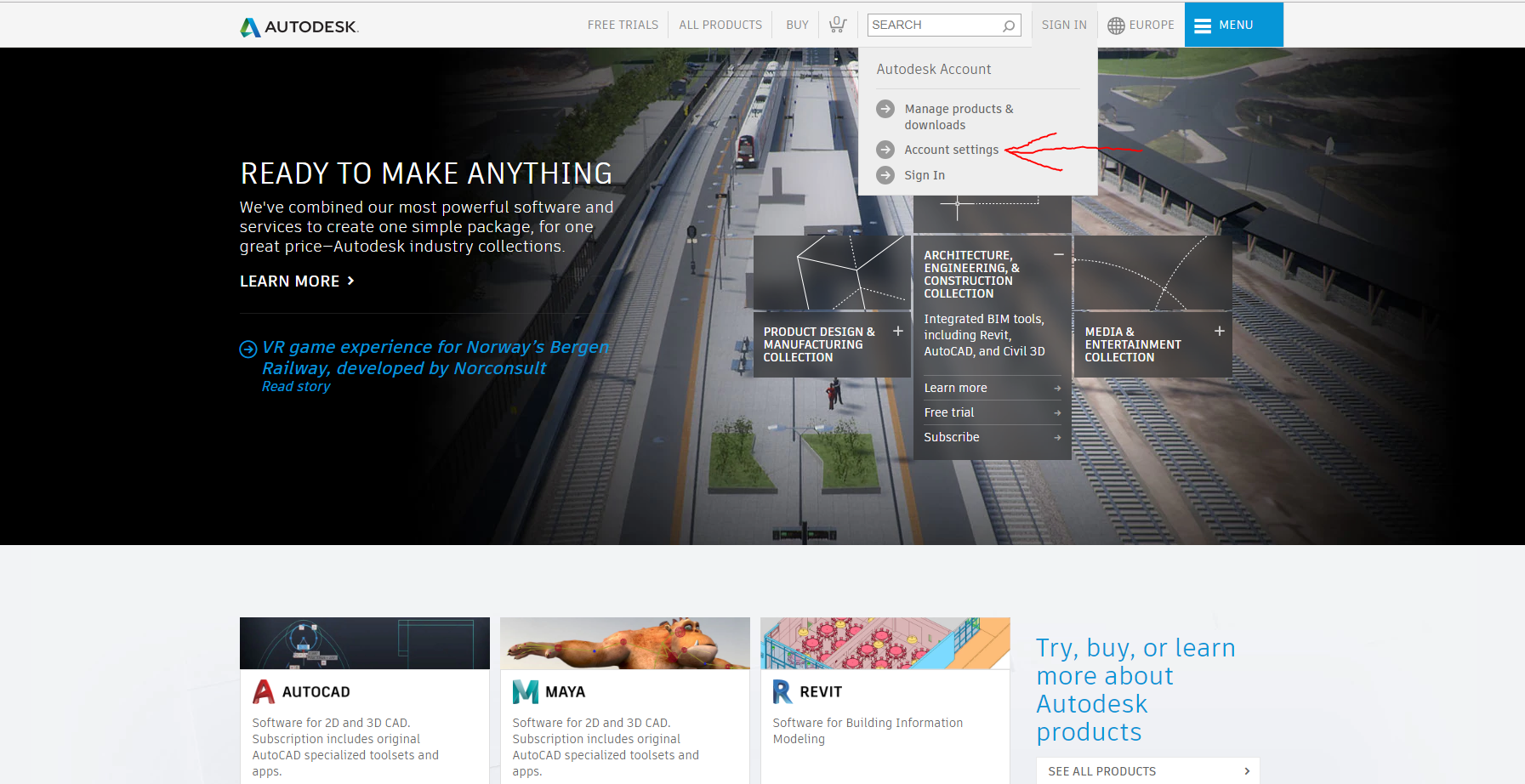Collapse Architecture, Engineering & Construction Collection
1525x784 pixels.
[x=1059, y=254]
